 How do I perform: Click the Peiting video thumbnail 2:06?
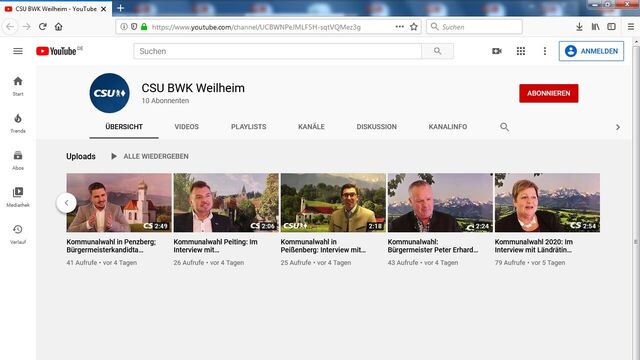pyautogui.click(x=226, y=202)
